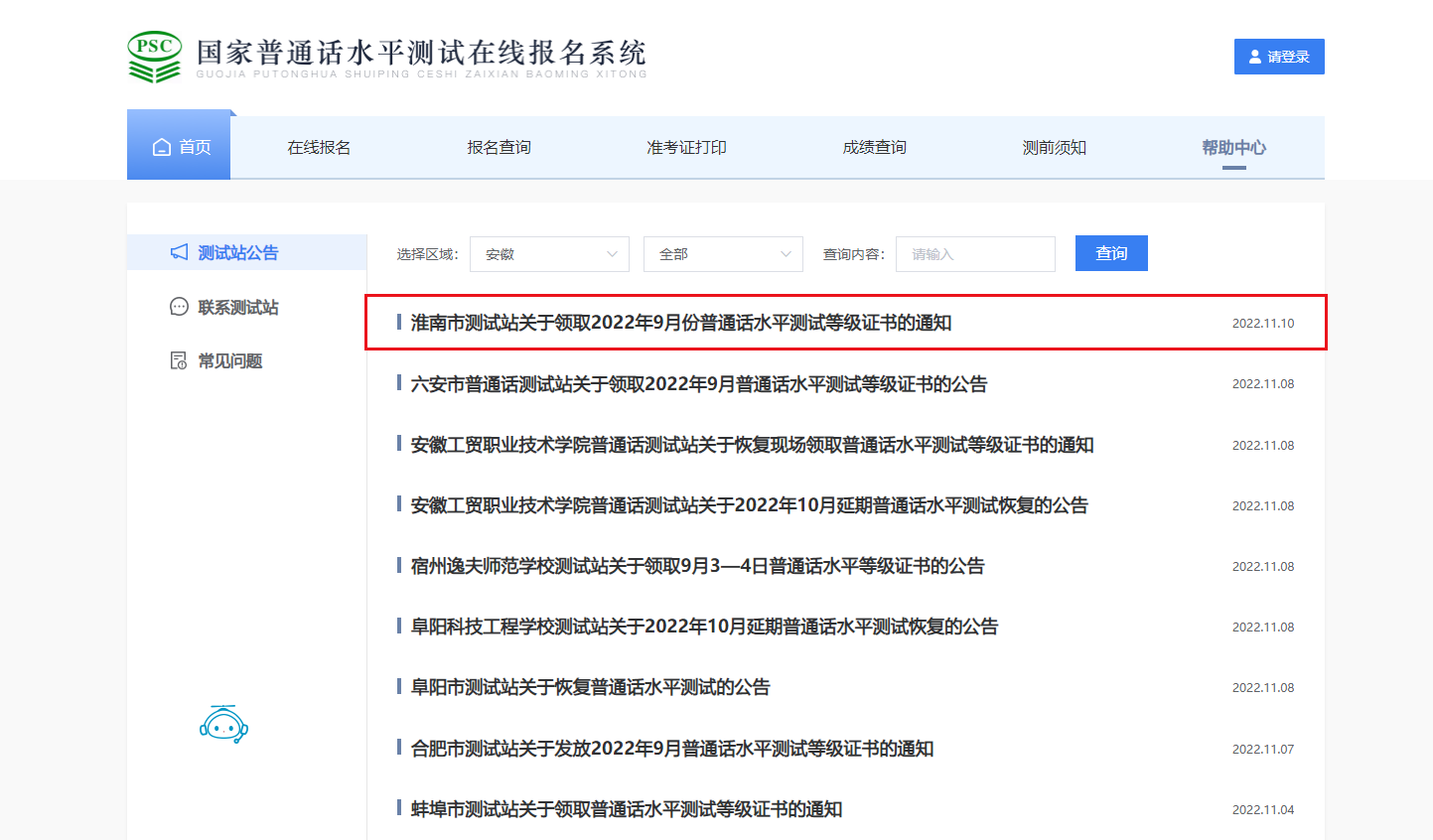
Task: Switch to 准考证打印 tab
Action: click(686, 147)
